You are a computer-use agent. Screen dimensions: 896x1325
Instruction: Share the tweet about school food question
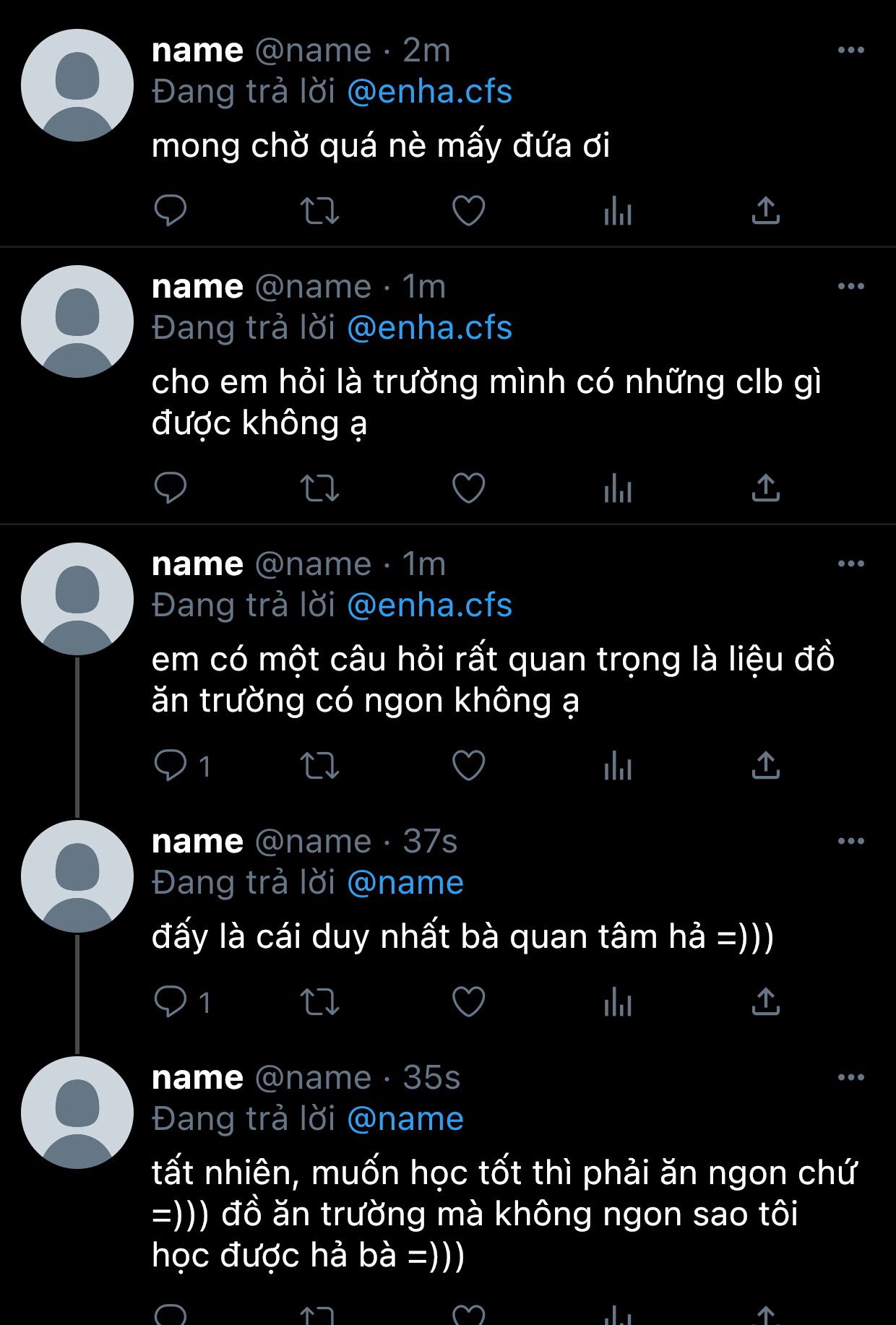766,765
